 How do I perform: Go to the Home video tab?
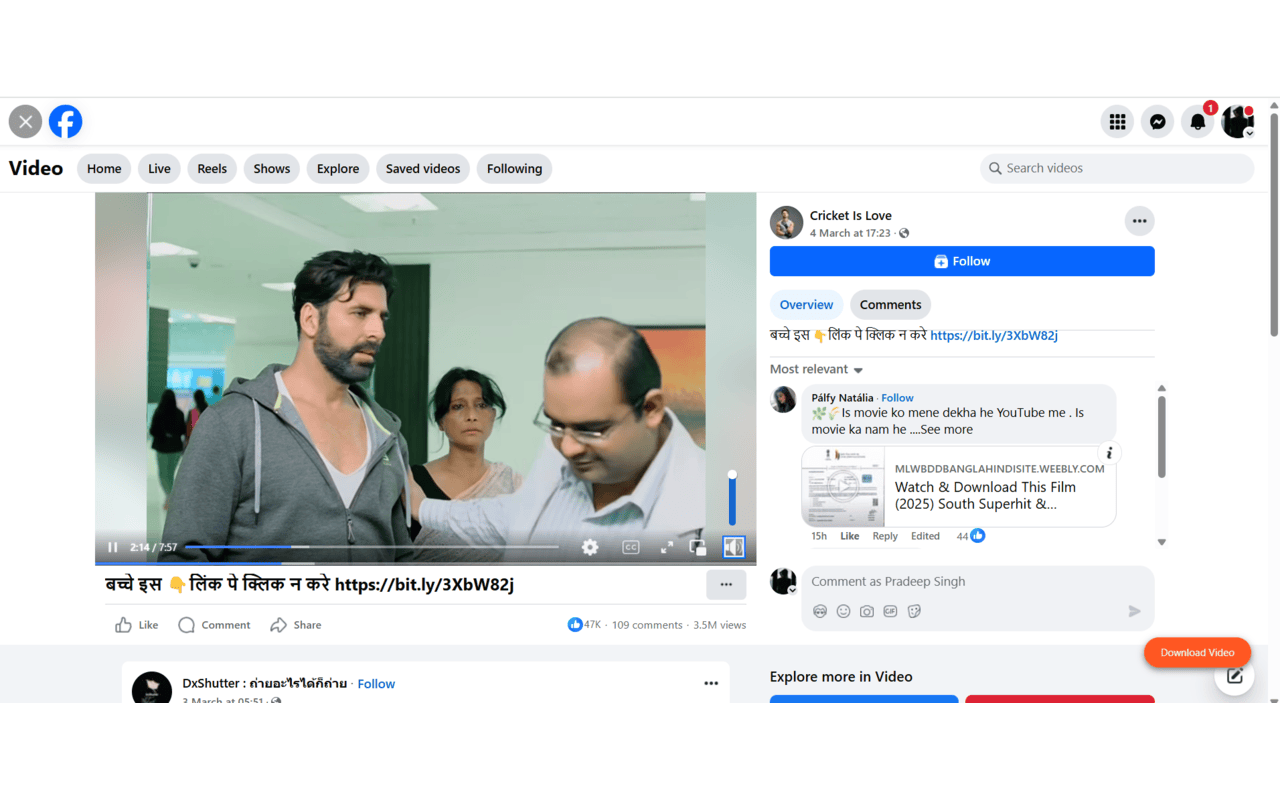(104, 168)
